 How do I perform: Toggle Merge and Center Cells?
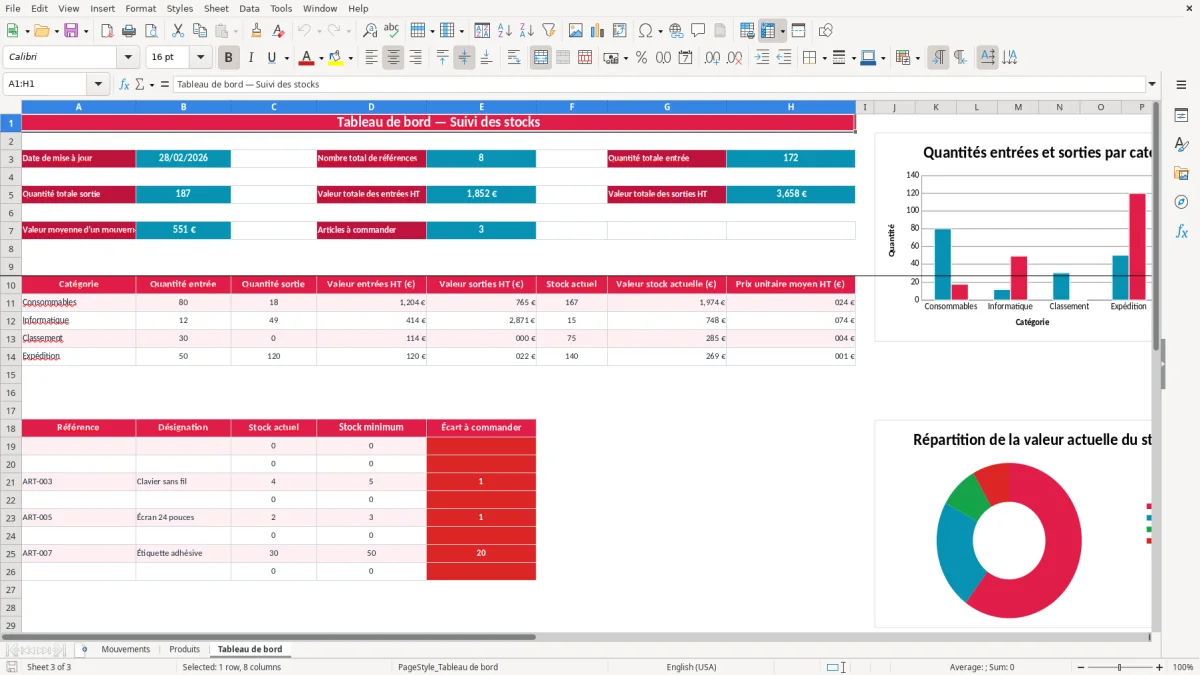[x=541, y=58]
